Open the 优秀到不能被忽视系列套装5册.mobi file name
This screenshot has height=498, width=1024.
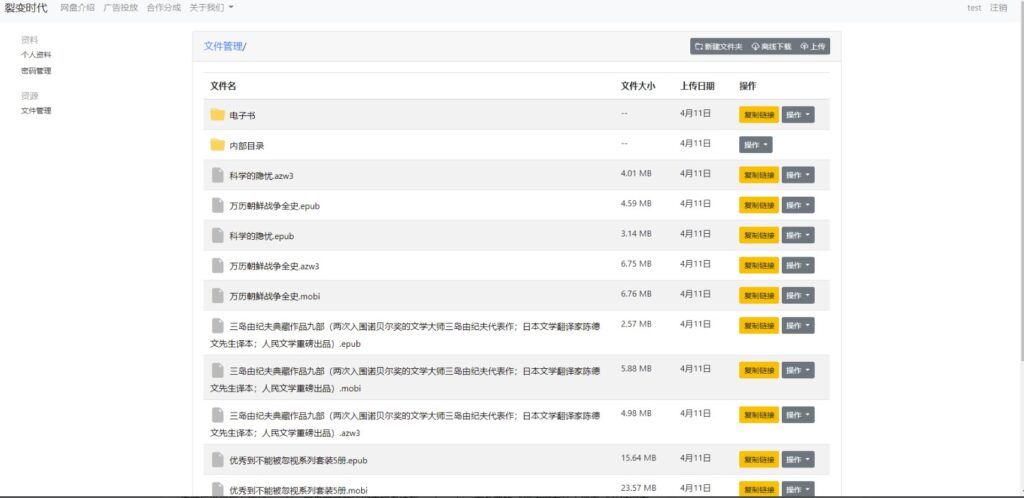(x=298, y=490)
